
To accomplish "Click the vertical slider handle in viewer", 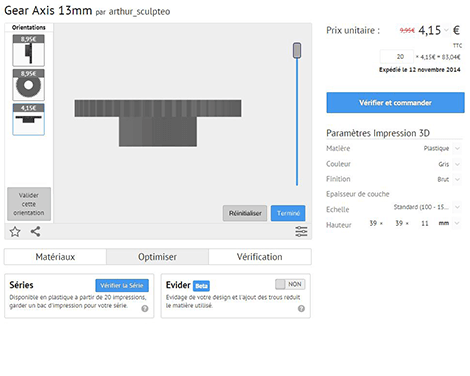I will (297, 50).
